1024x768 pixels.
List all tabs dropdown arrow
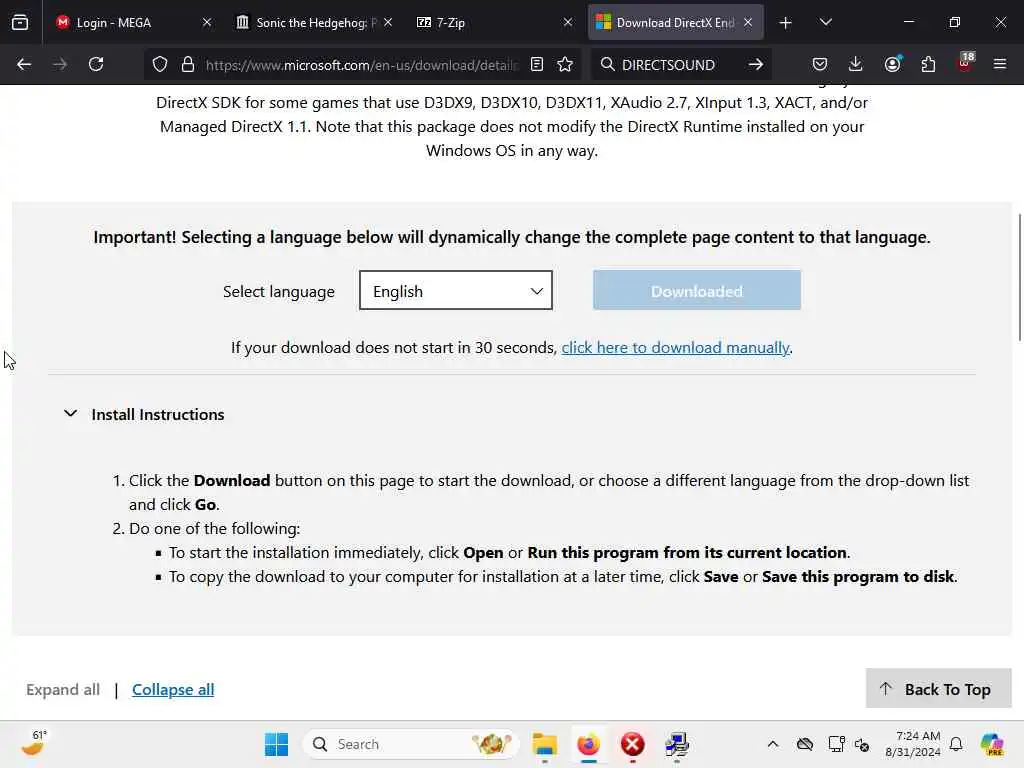click(825, 22)
